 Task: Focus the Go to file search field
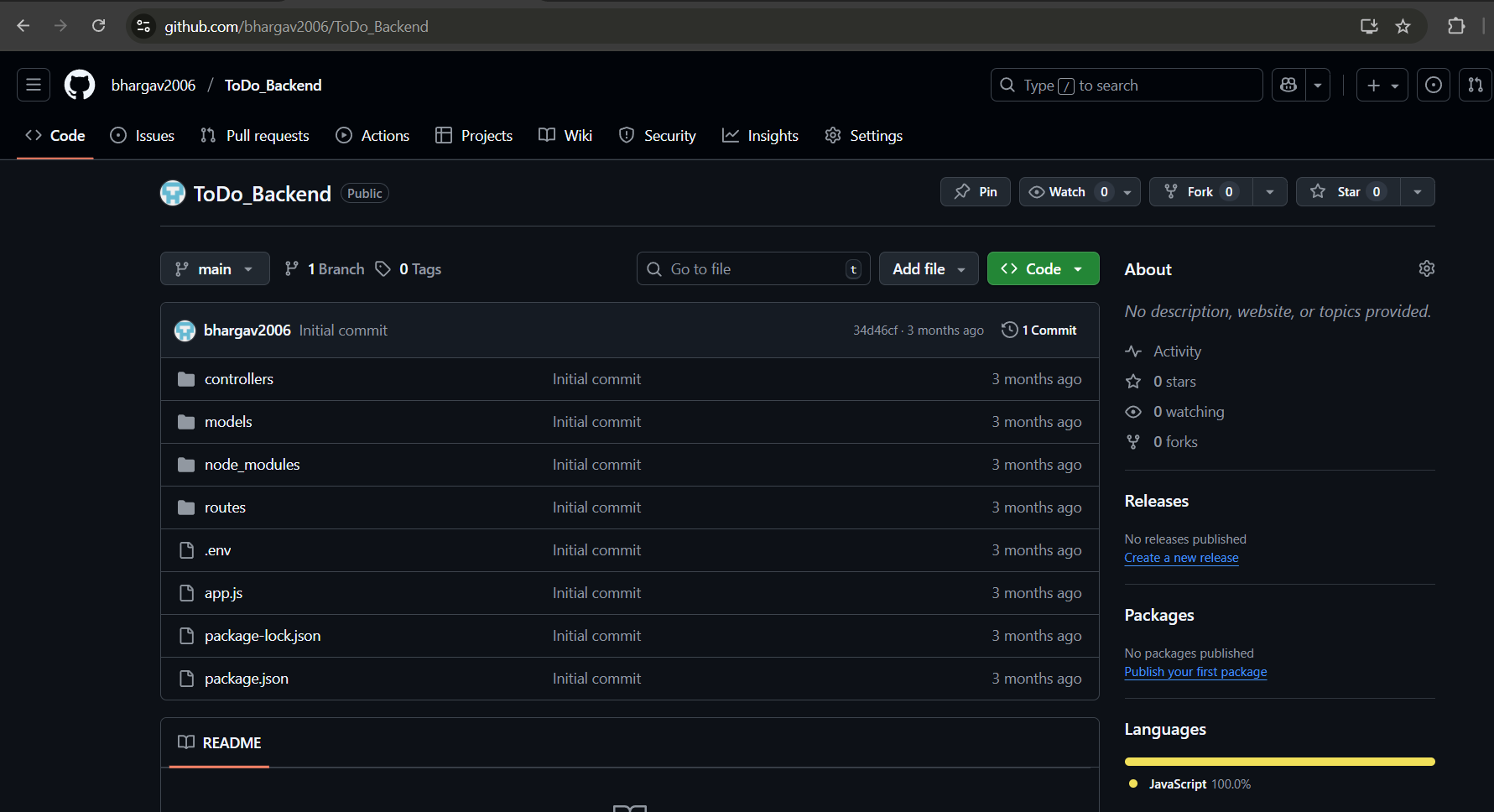(x=753, y=268)
